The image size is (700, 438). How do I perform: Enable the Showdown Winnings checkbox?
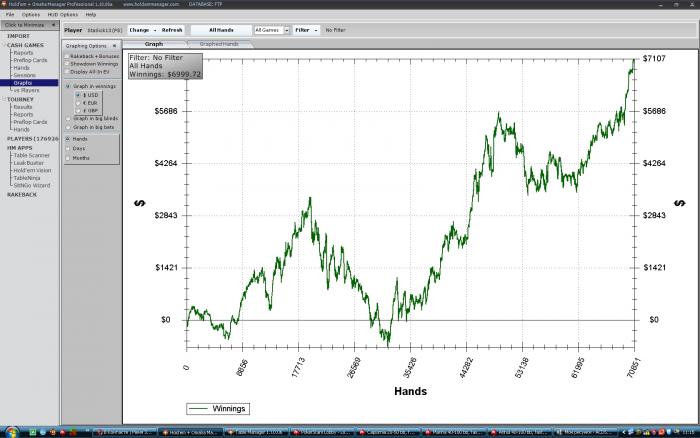67,64
